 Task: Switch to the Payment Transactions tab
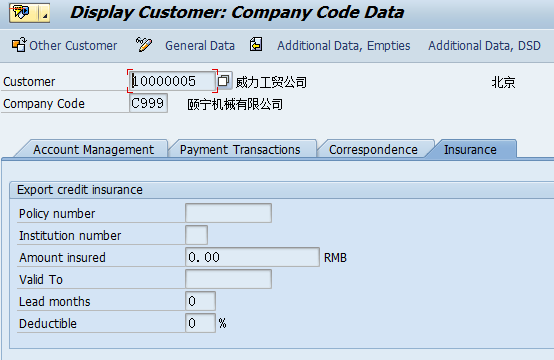240,150
